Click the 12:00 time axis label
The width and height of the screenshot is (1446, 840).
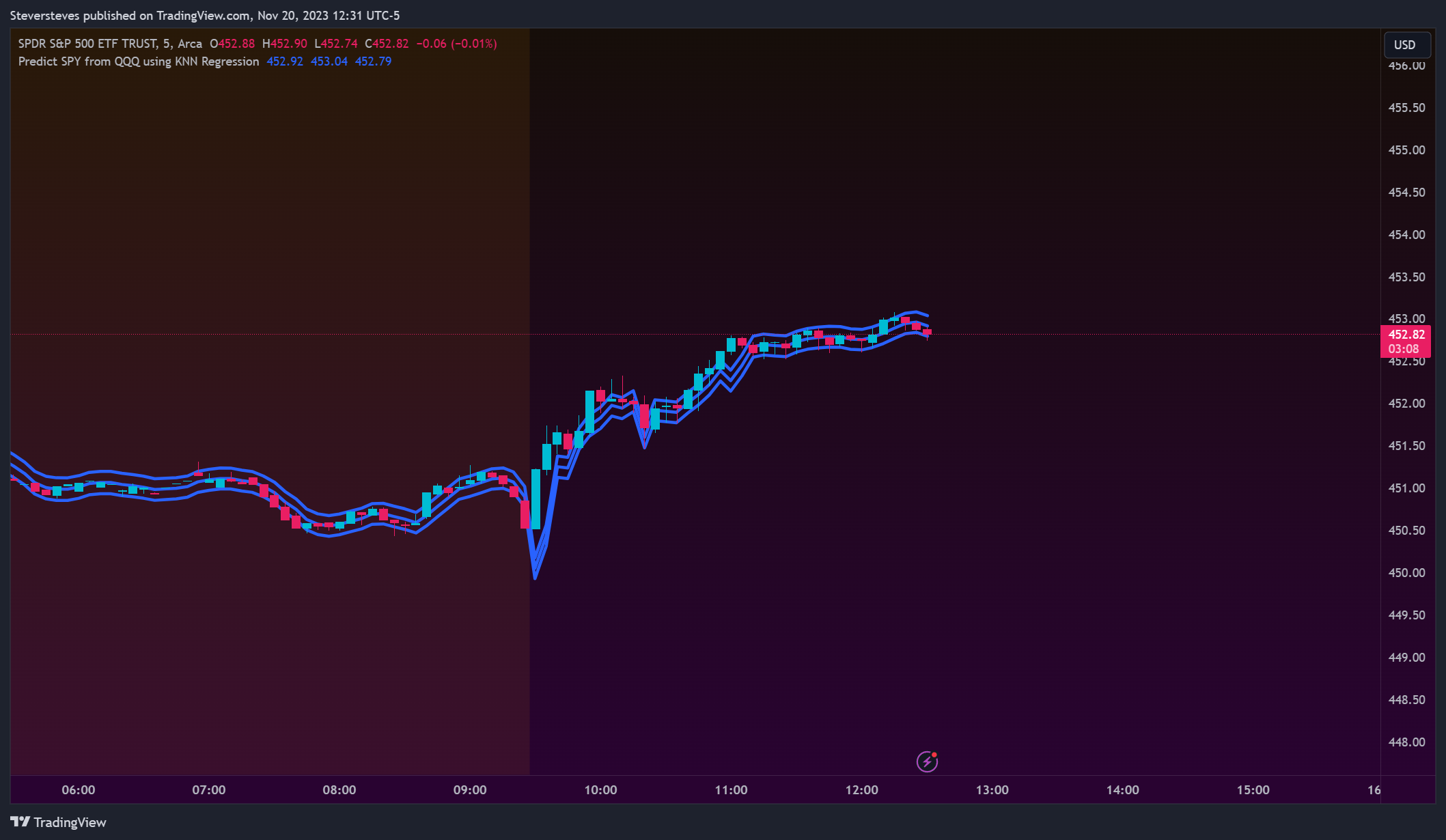click(861, 790)
